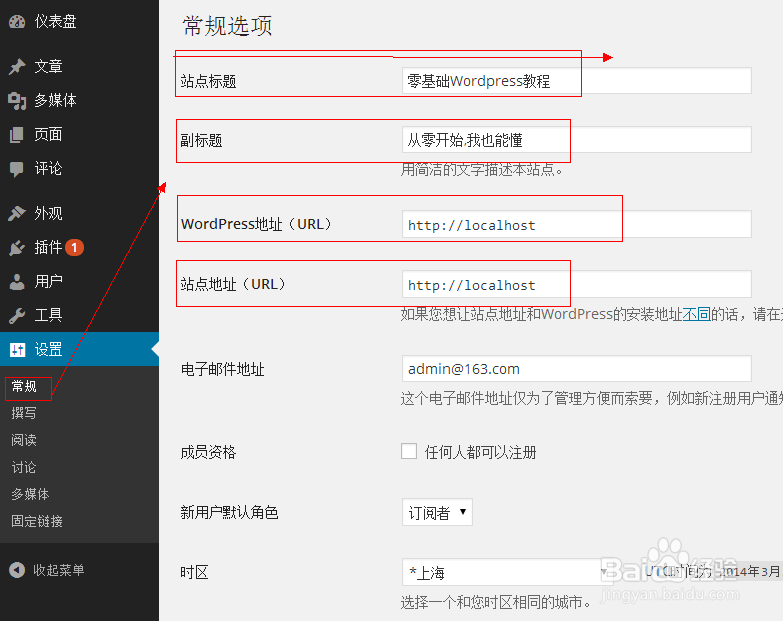Open 多媒体 main menu item
Screen dimensions: 783x621
[55, 100]
